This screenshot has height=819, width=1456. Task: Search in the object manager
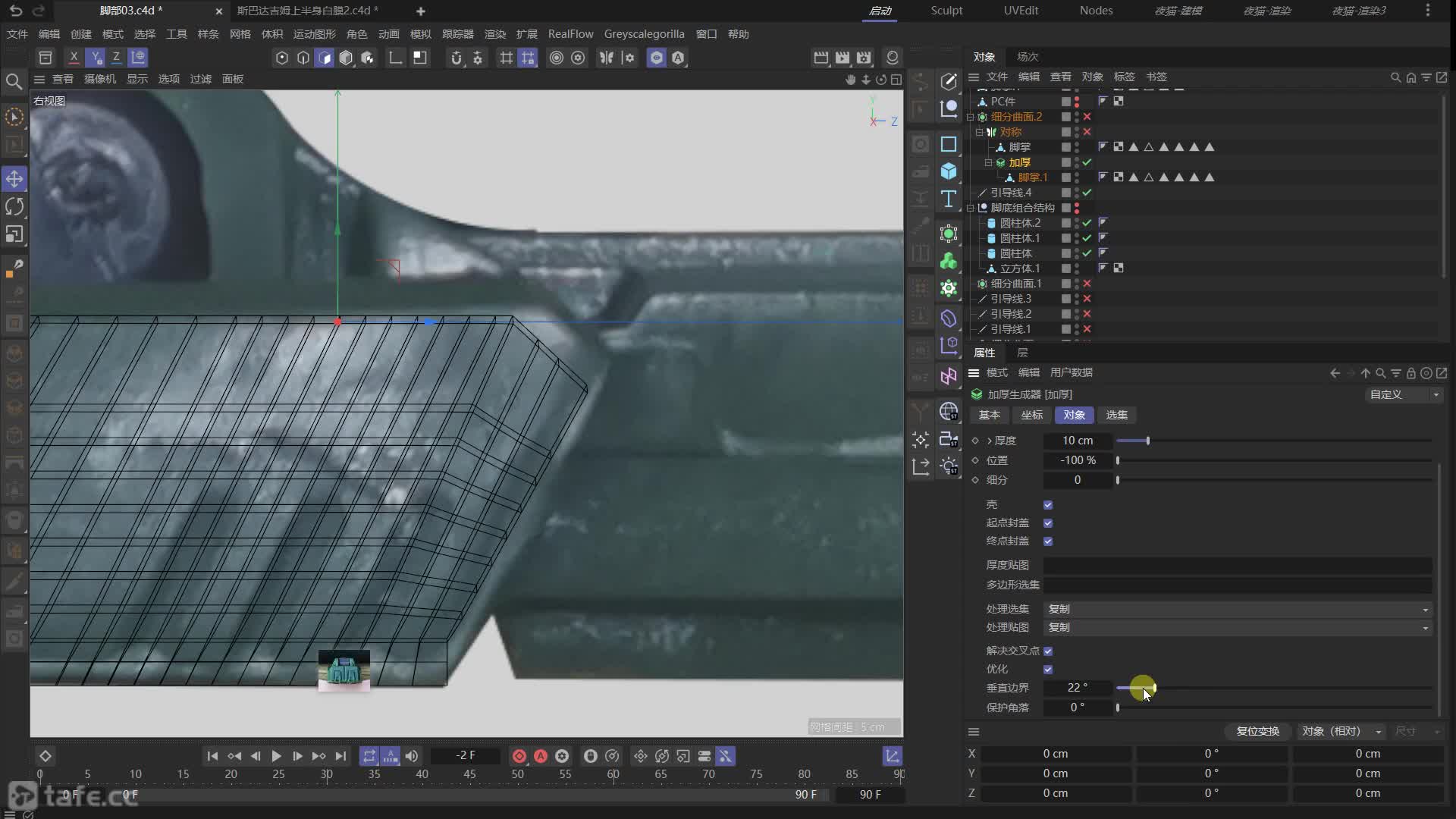pos(1395,77)
